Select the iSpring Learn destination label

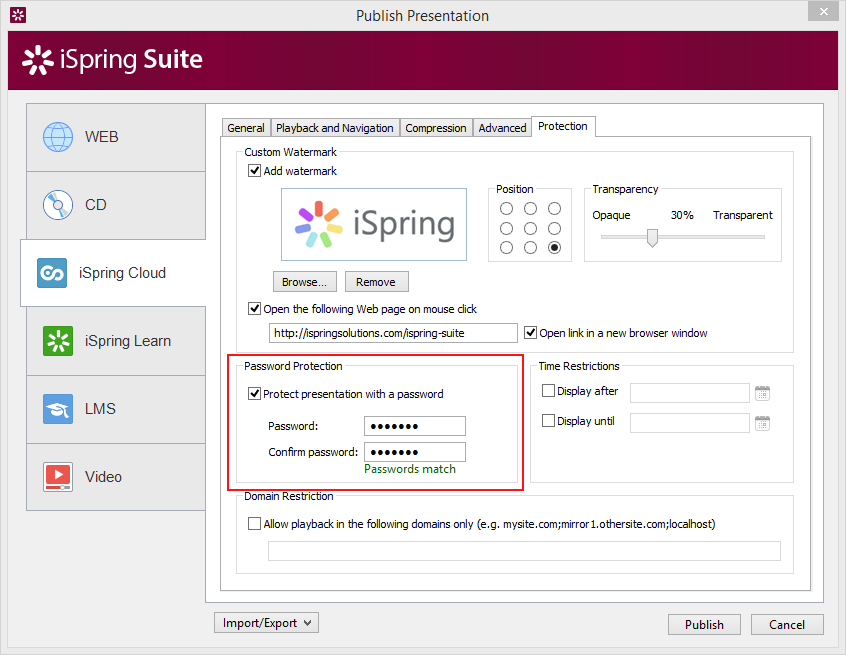point(128,341)
